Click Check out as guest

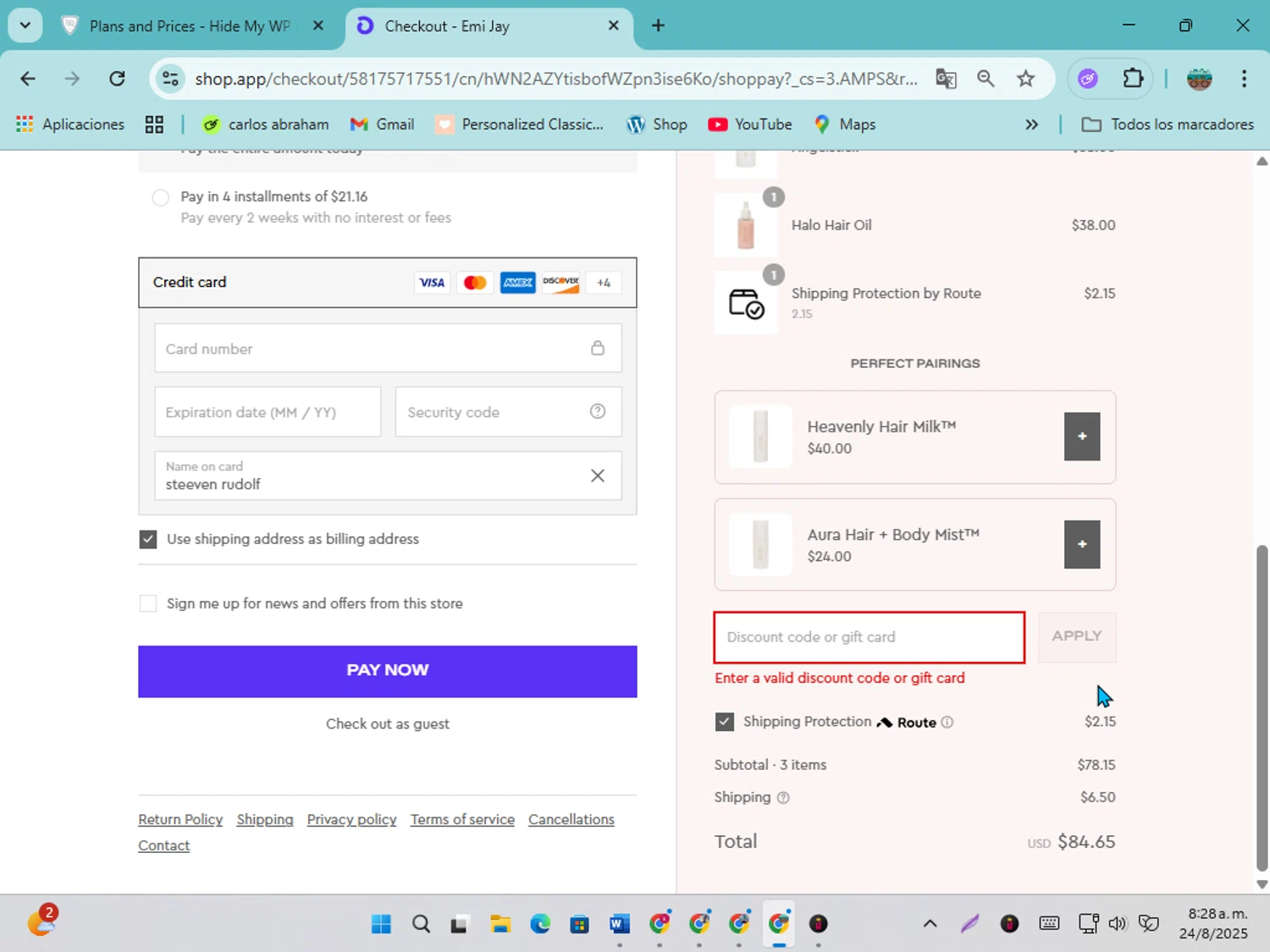[388, 724]
